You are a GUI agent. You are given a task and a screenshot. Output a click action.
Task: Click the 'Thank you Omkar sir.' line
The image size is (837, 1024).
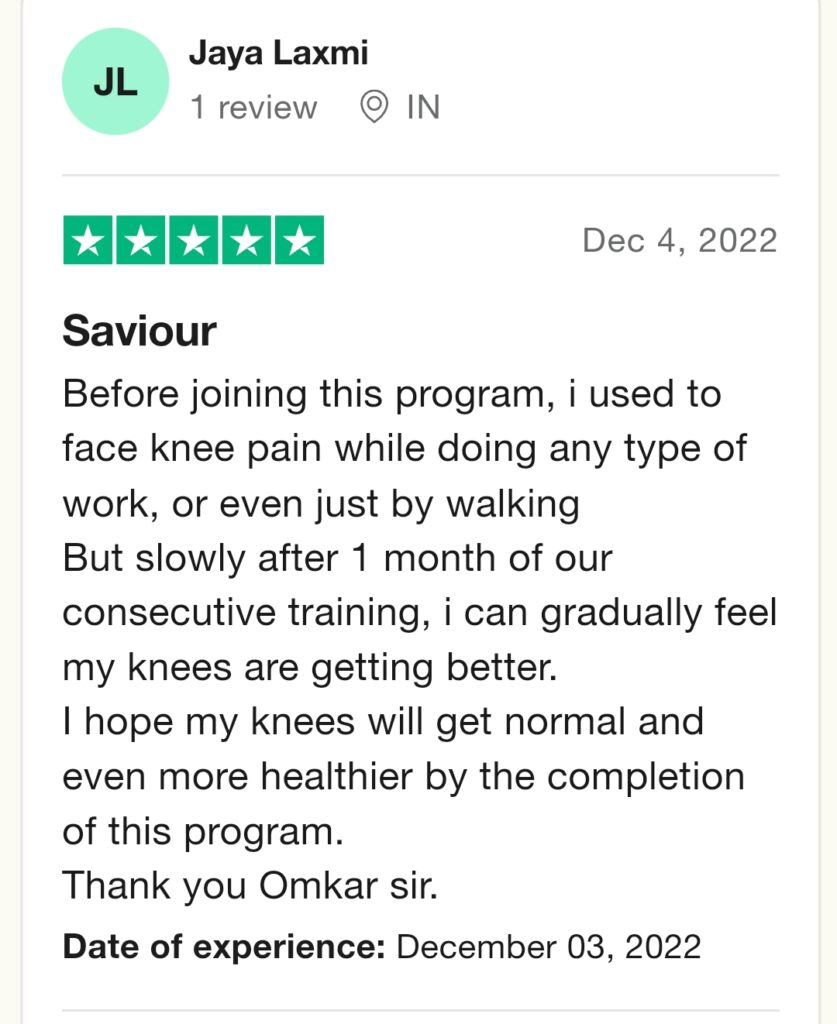[250, 887]
